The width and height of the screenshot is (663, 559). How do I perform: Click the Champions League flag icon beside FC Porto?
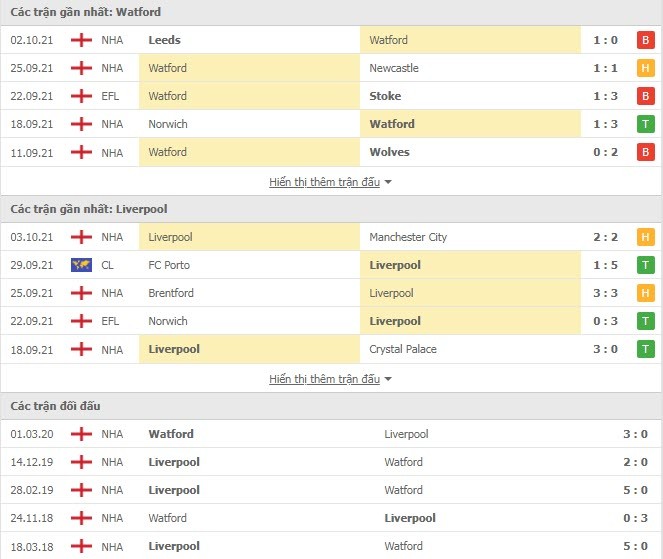[x=81, y=265]
